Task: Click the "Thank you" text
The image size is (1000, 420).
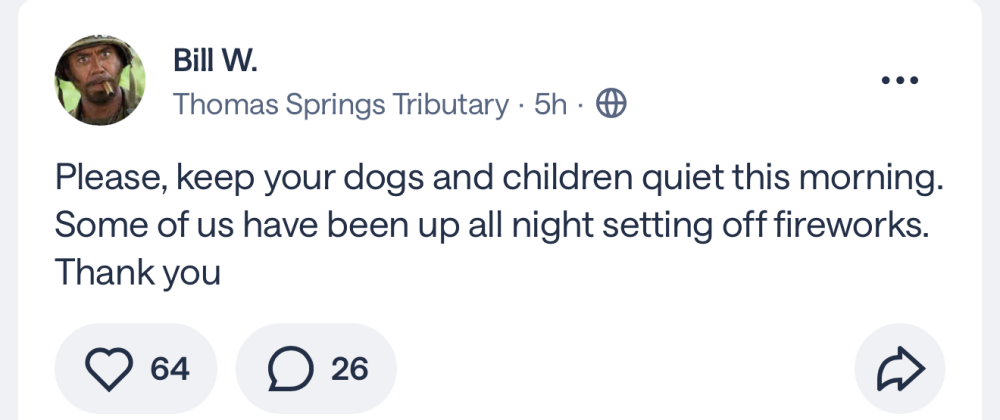Action: (137, 271)
